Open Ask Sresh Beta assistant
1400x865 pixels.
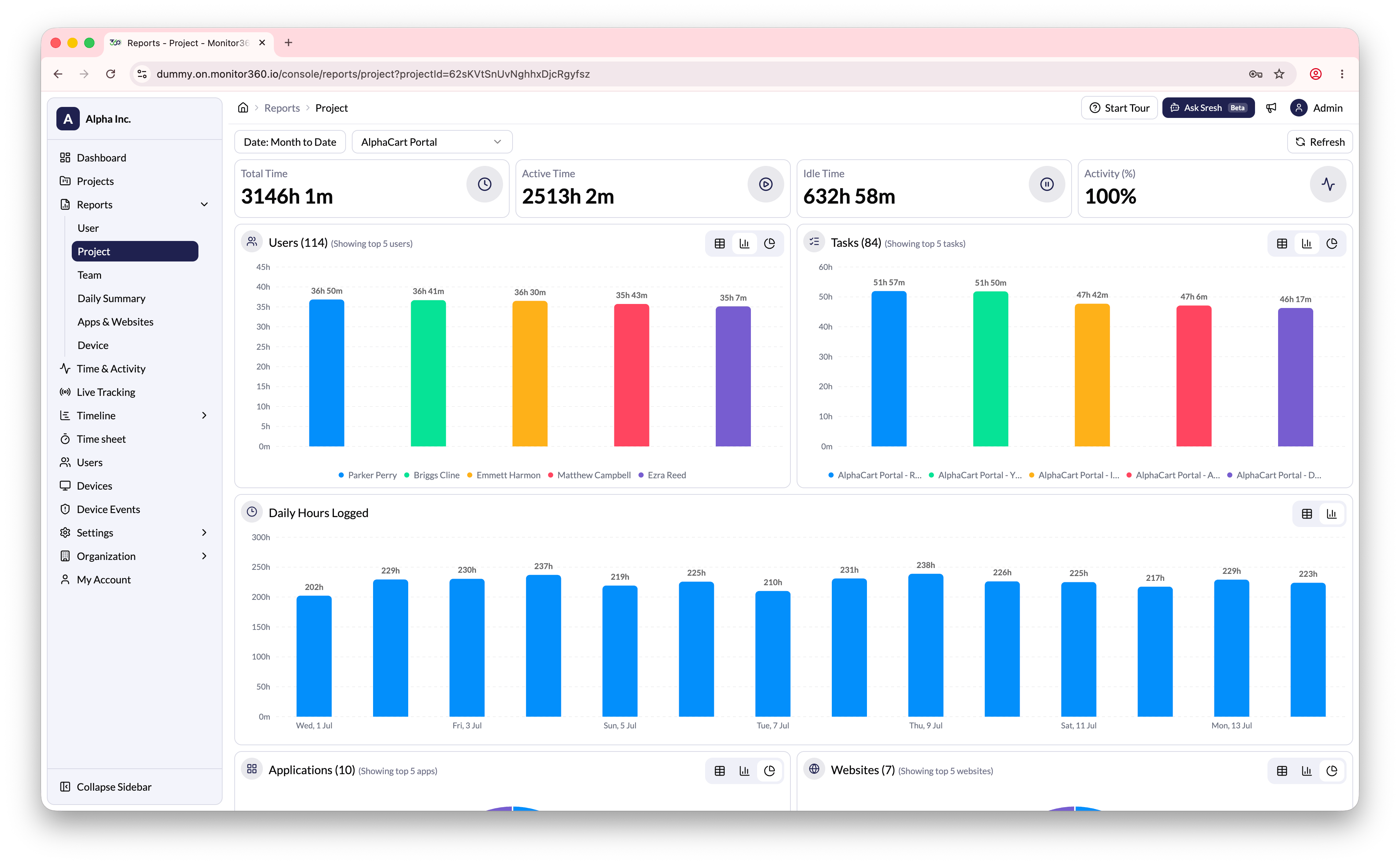[1208, 108]
